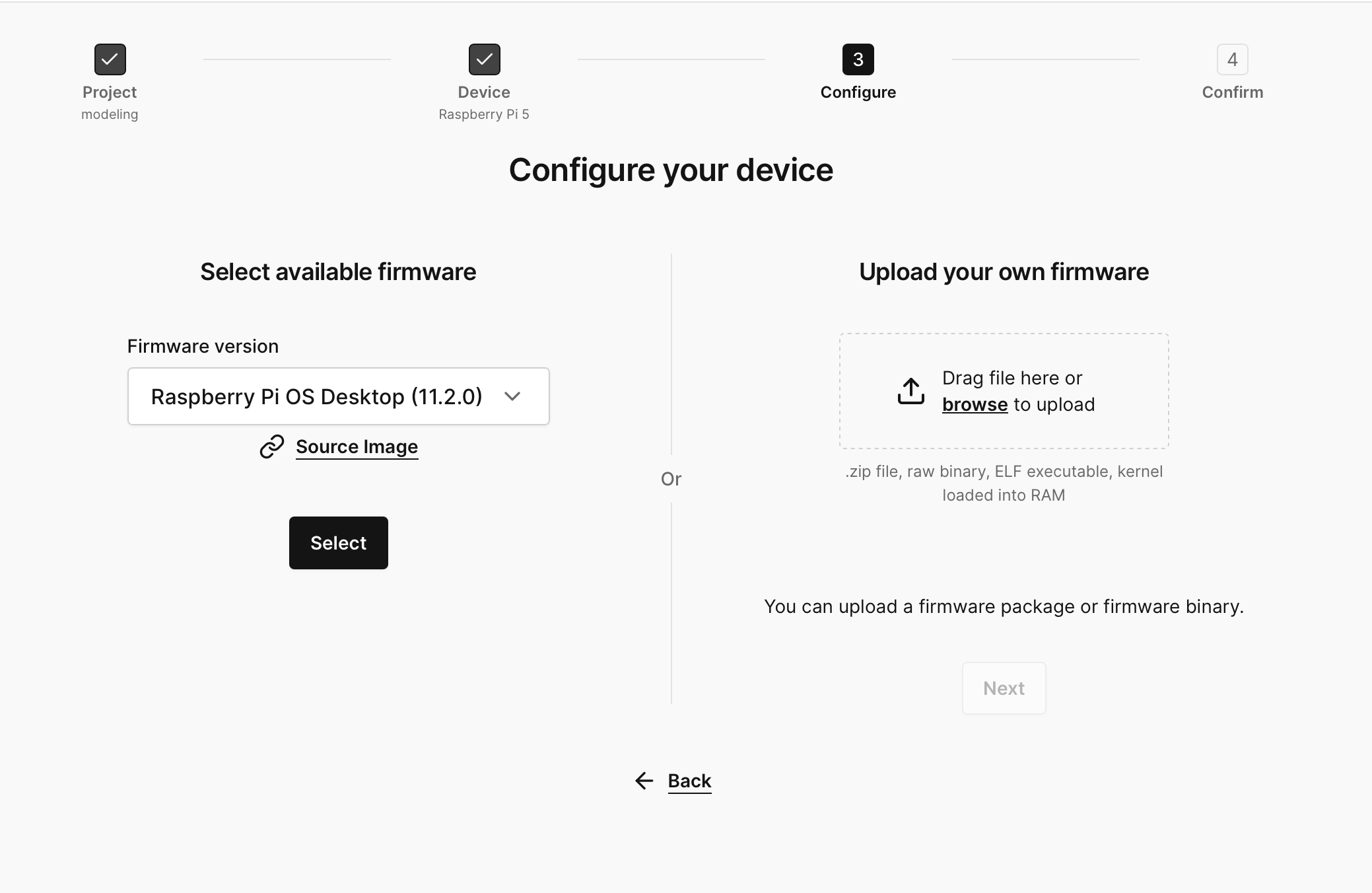Expand the Raspberry Pi OS Desktop version list

(x=338, y=396)
